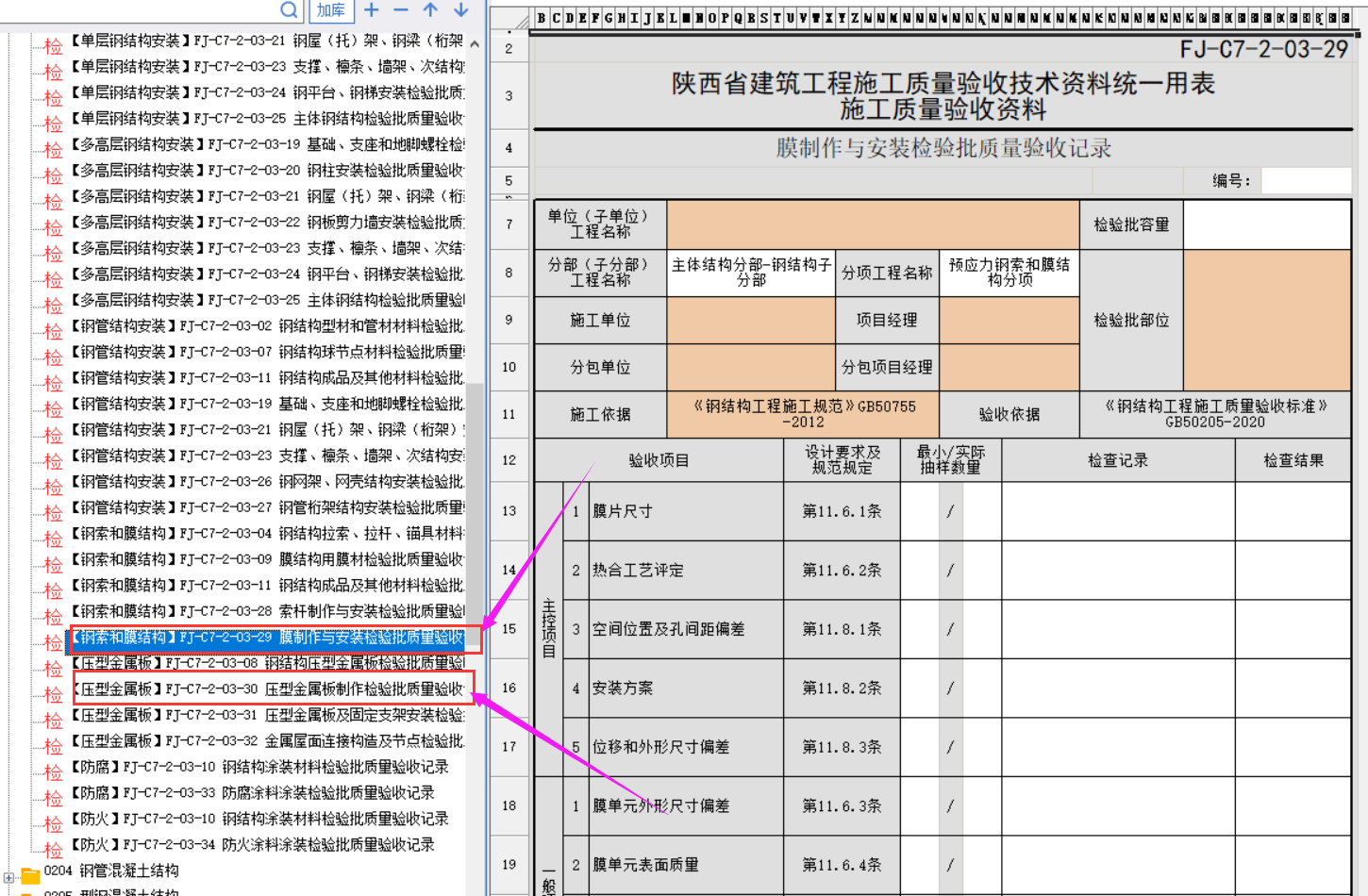
Task: Expand the 0204 钢管混凝土结构 folder
Action: [x=8, y=876]
